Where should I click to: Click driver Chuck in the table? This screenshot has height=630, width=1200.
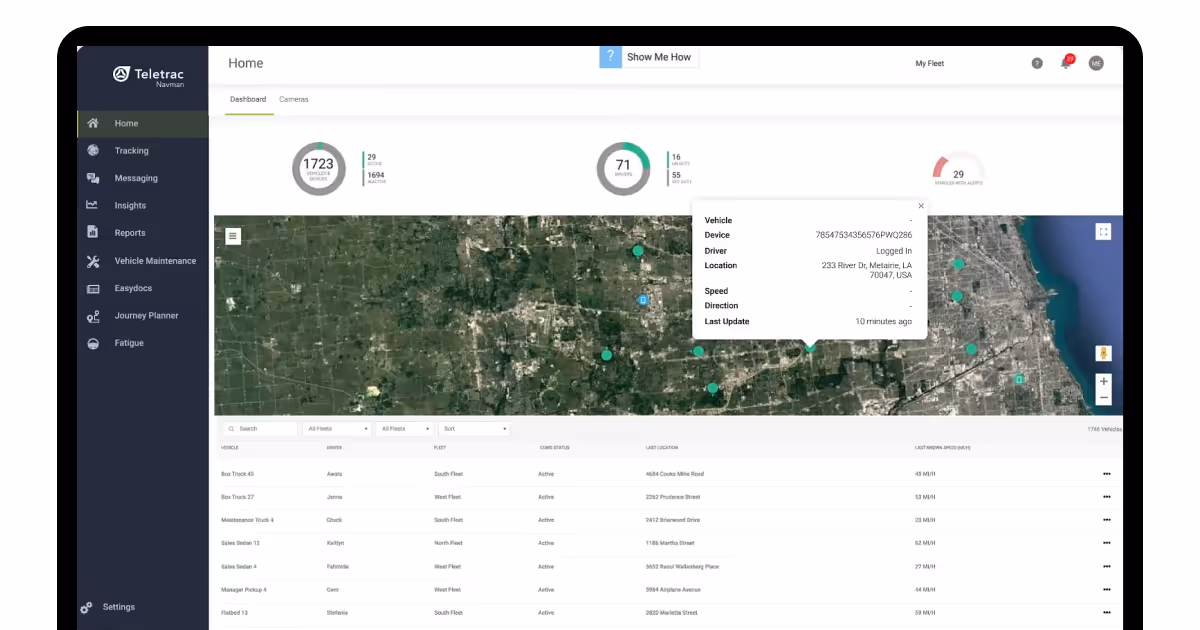click(x=334, y=520)
